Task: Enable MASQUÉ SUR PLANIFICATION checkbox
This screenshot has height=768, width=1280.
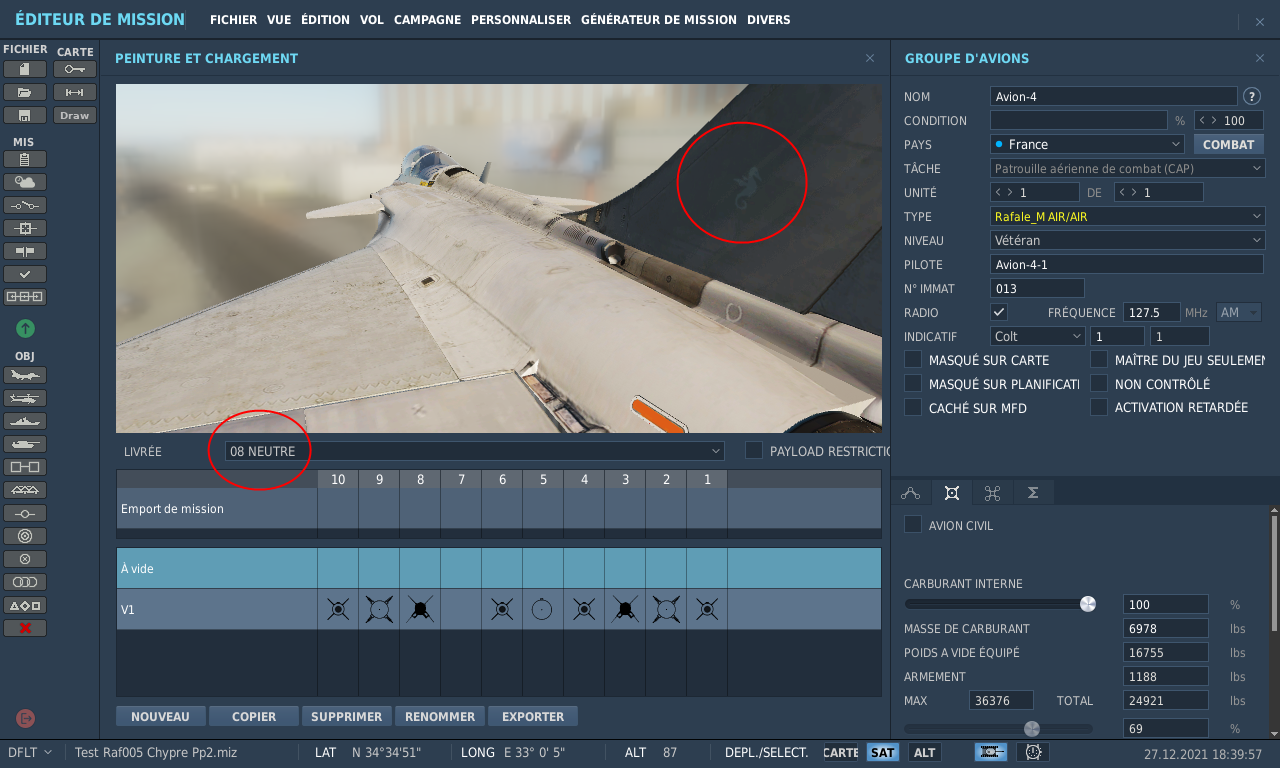Action: point(912,383)
